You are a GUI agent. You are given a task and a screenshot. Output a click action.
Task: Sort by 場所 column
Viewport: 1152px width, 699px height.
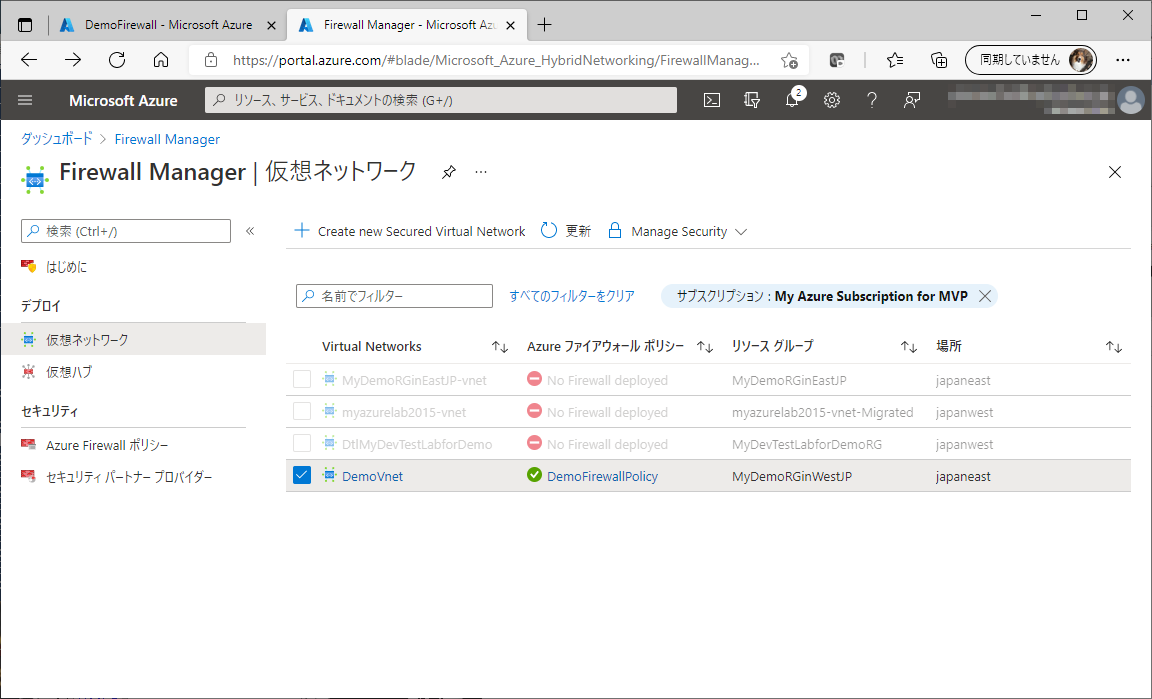click(x=1114, y=347)
